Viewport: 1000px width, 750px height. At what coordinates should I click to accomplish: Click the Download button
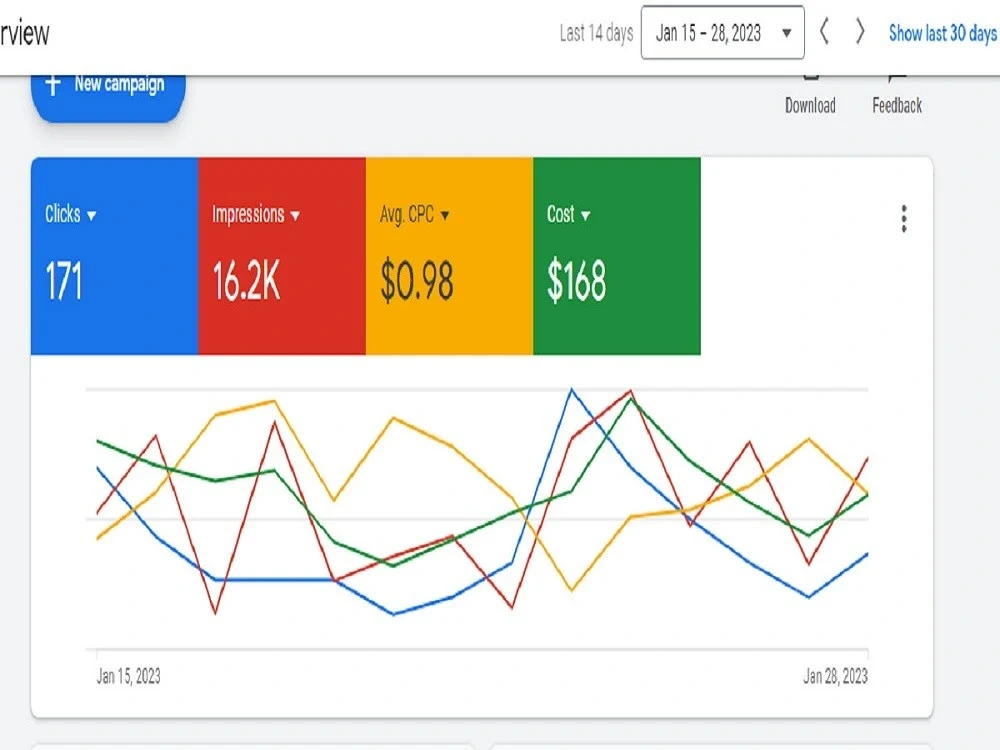(810, 96)
